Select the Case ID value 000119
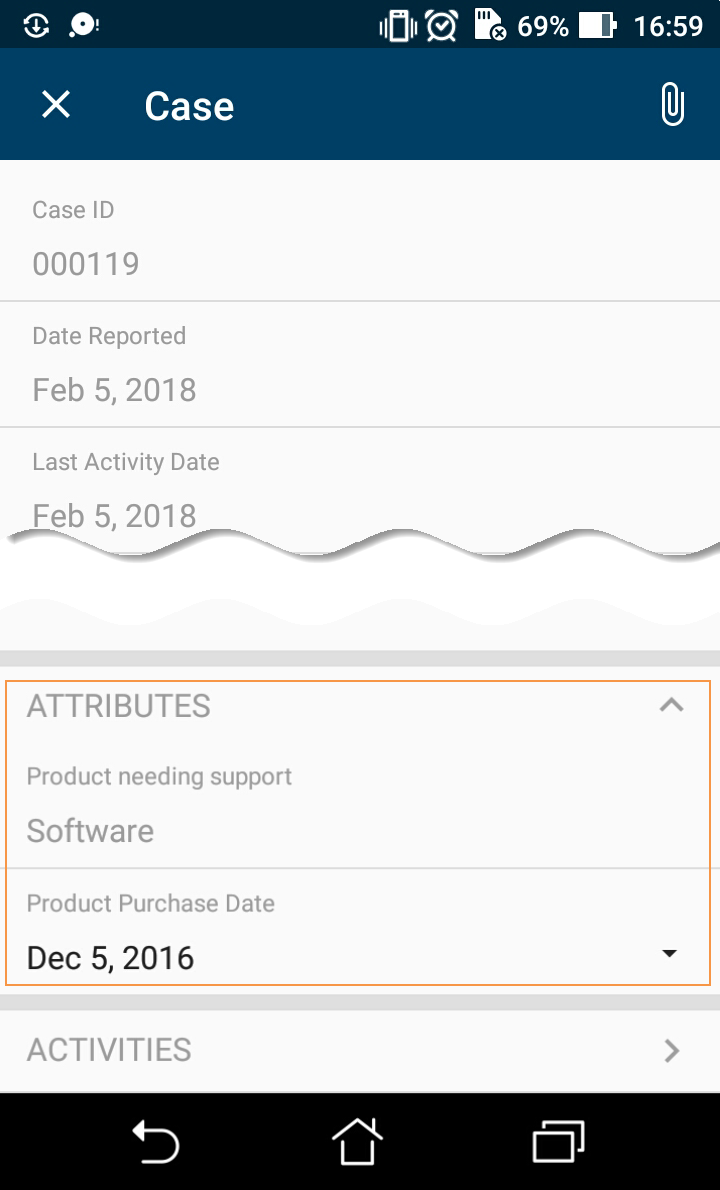 click(86, 264)
